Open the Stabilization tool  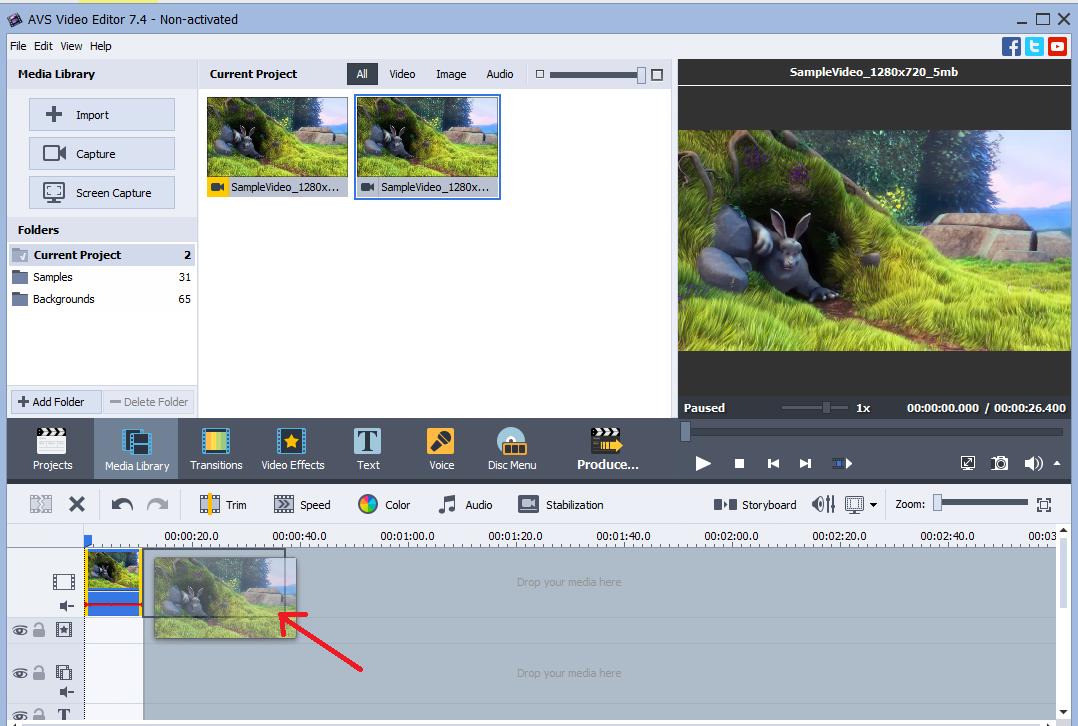(x=560, y=505)
